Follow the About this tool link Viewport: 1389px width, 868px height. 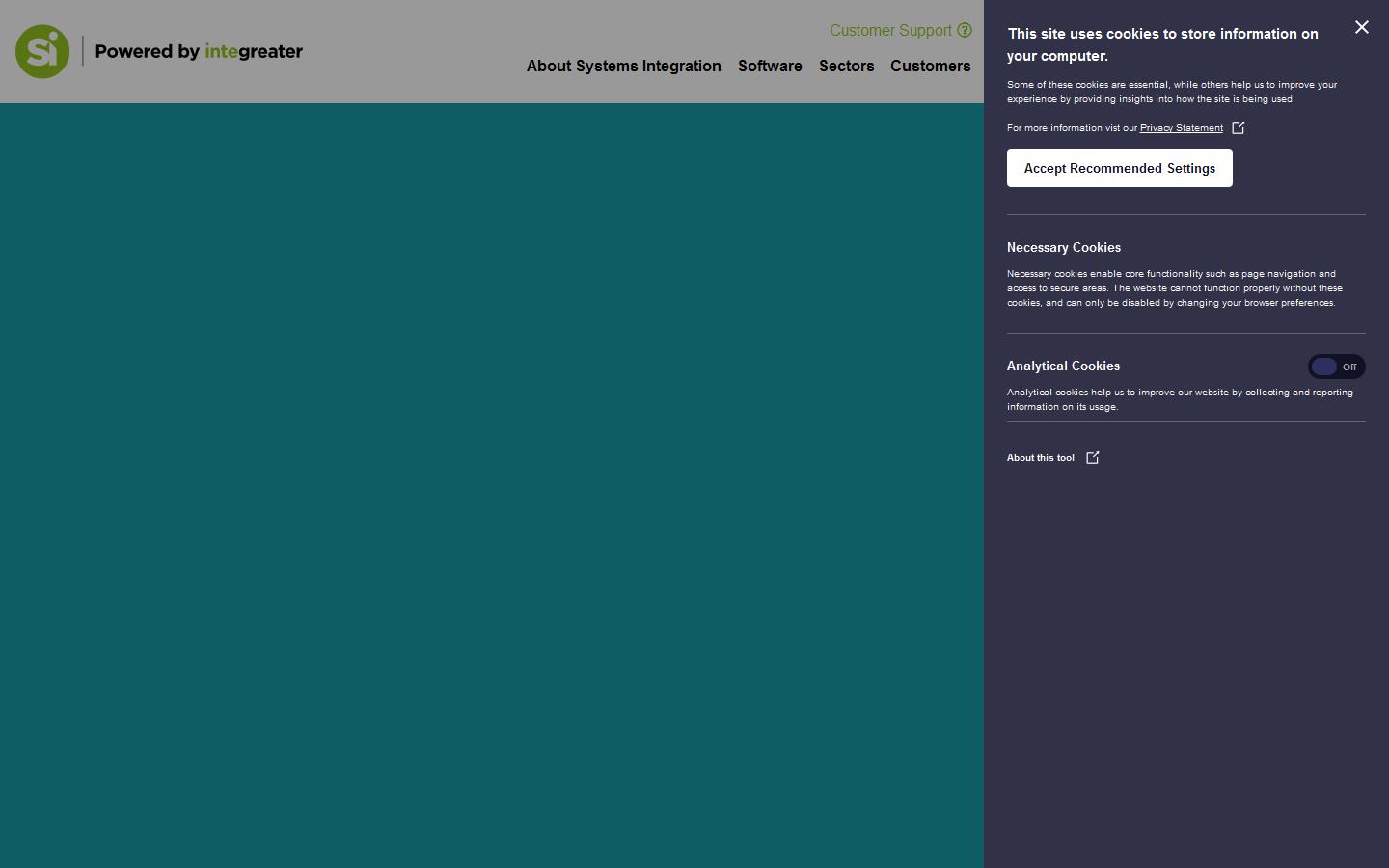(1040, 458)
